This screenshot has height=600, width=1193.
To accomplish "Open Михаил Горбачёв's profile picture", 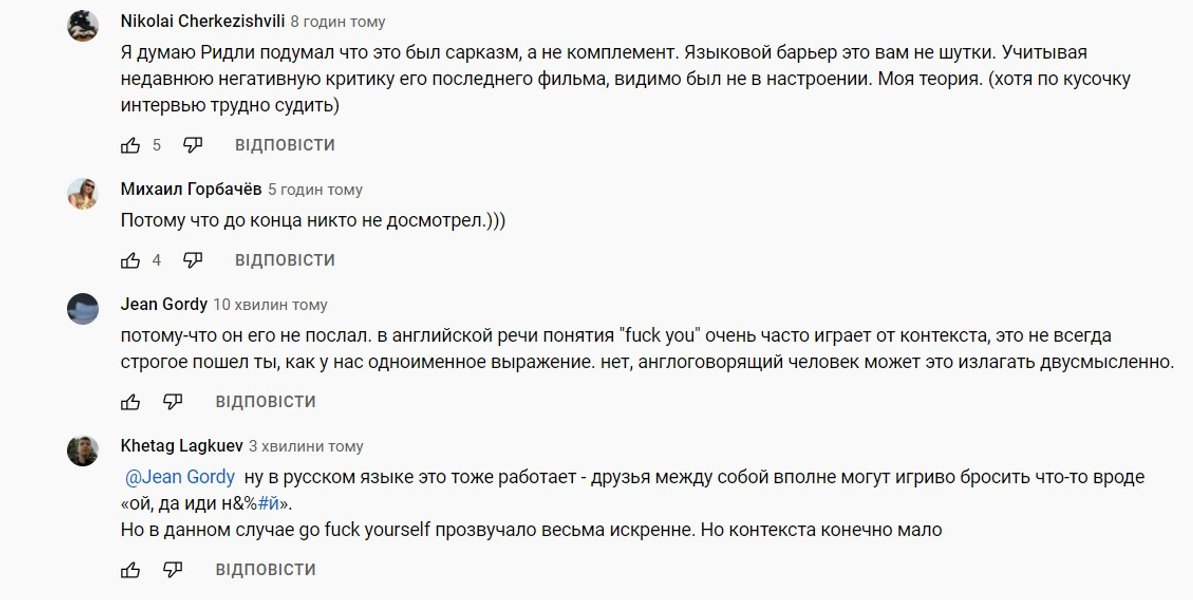I will [x=83, y=194].
